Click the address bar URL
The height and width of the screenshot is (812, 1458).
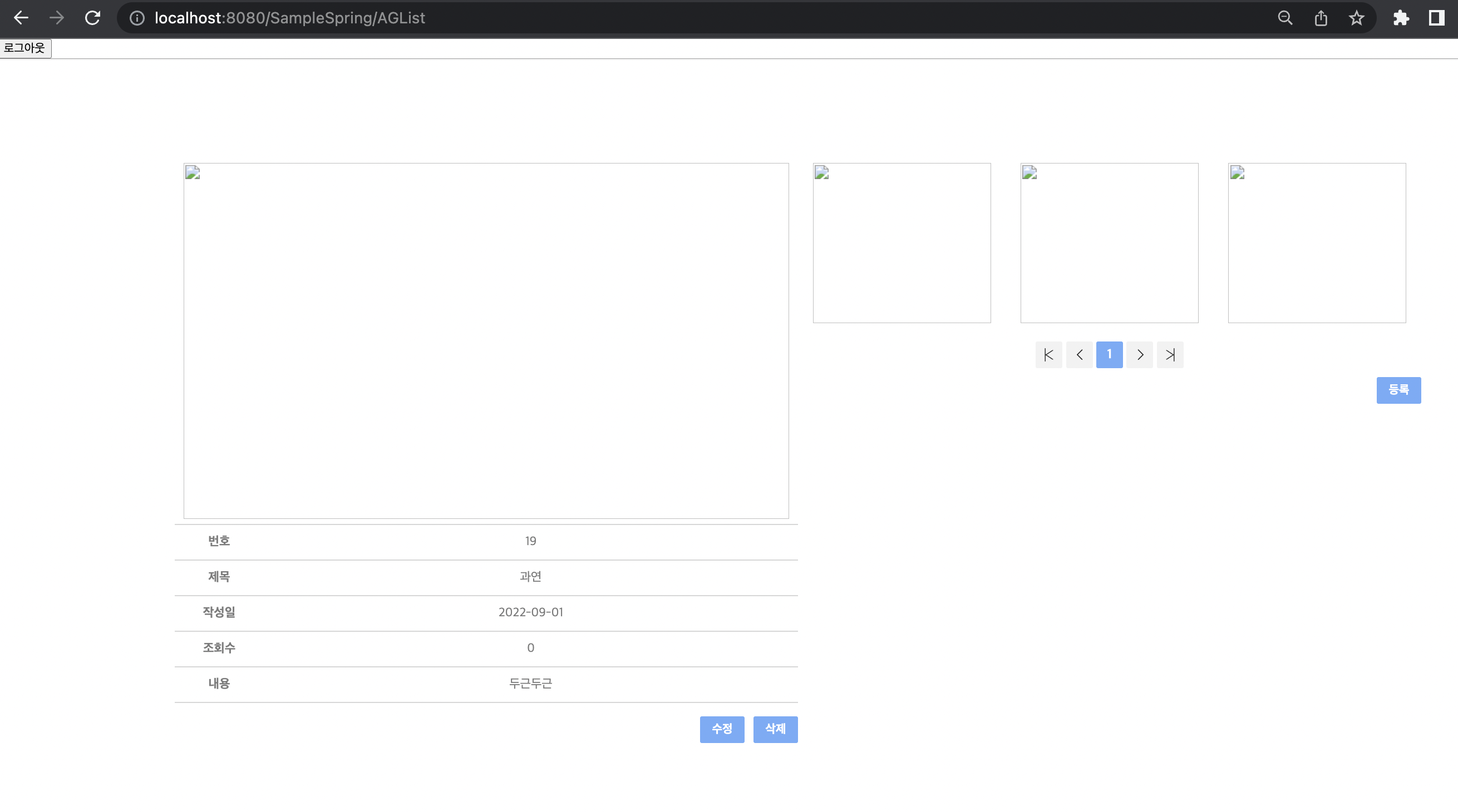tap(290, 18)
